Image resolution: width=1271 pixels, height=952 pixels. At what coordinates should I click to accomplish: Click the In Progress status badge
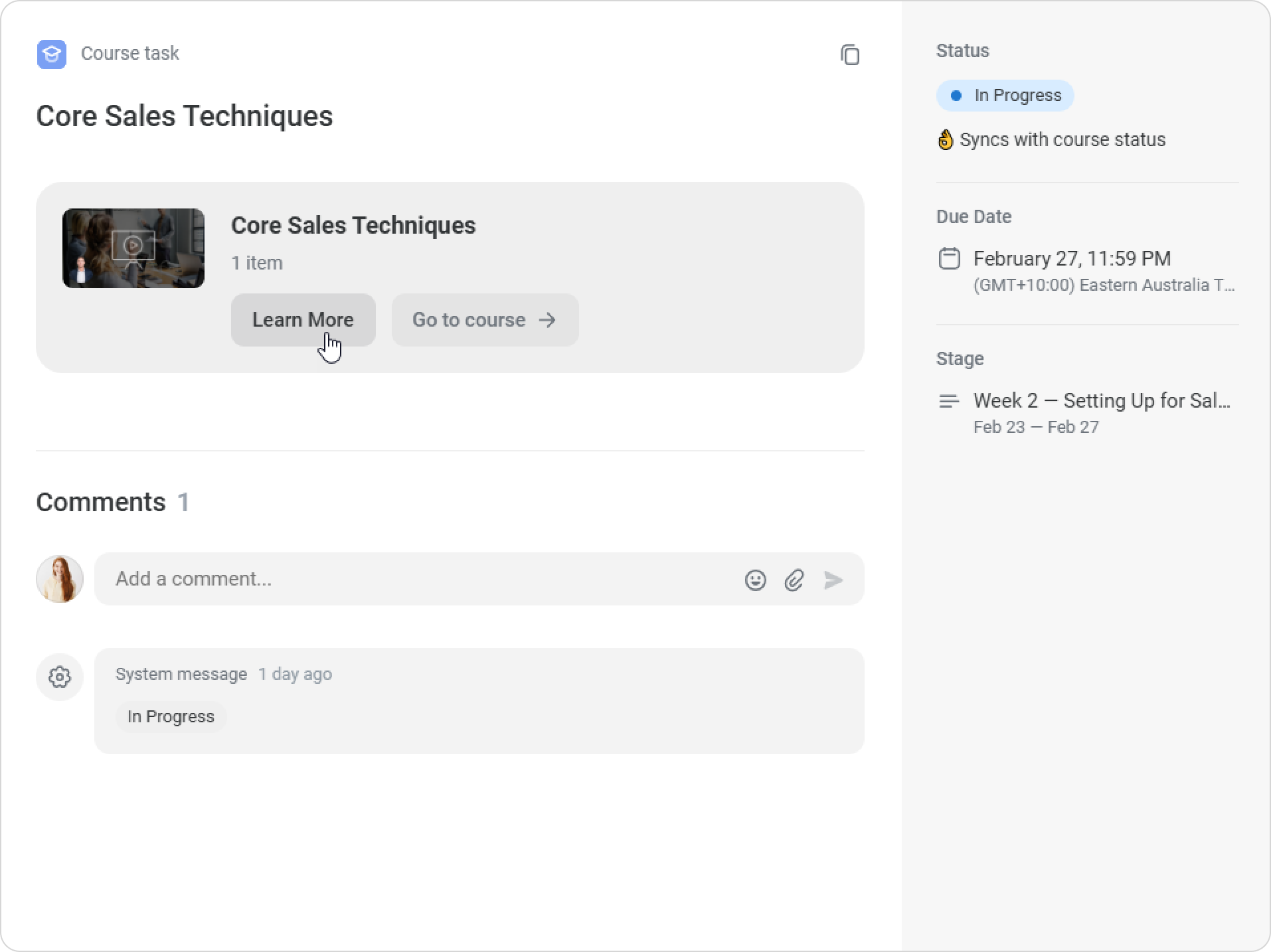click(x=1005, y=96)
